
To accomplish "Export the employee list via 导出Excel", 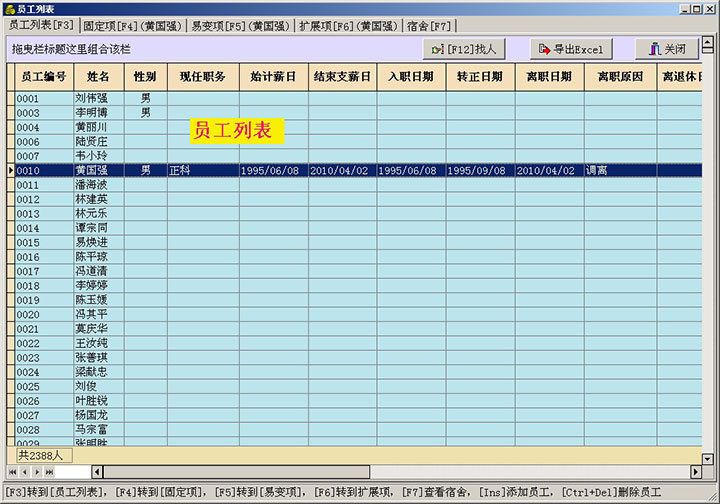I will click(568, 49).
